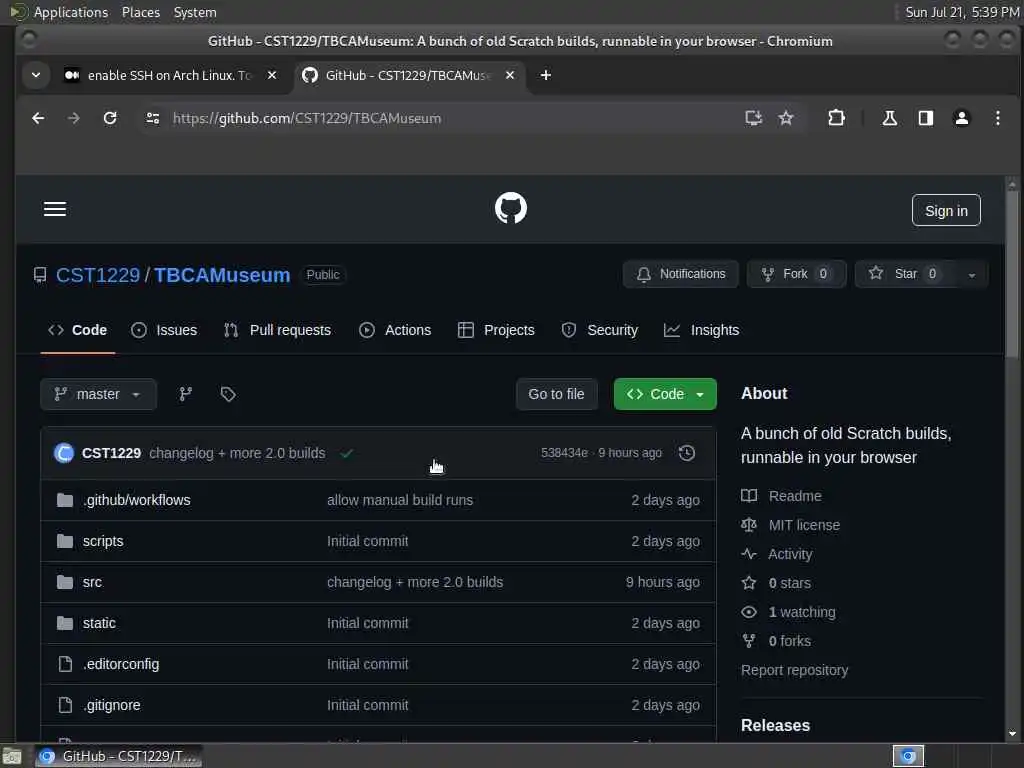
Task: Click CST1229 avatar in commit row
Action: point(64,453)
